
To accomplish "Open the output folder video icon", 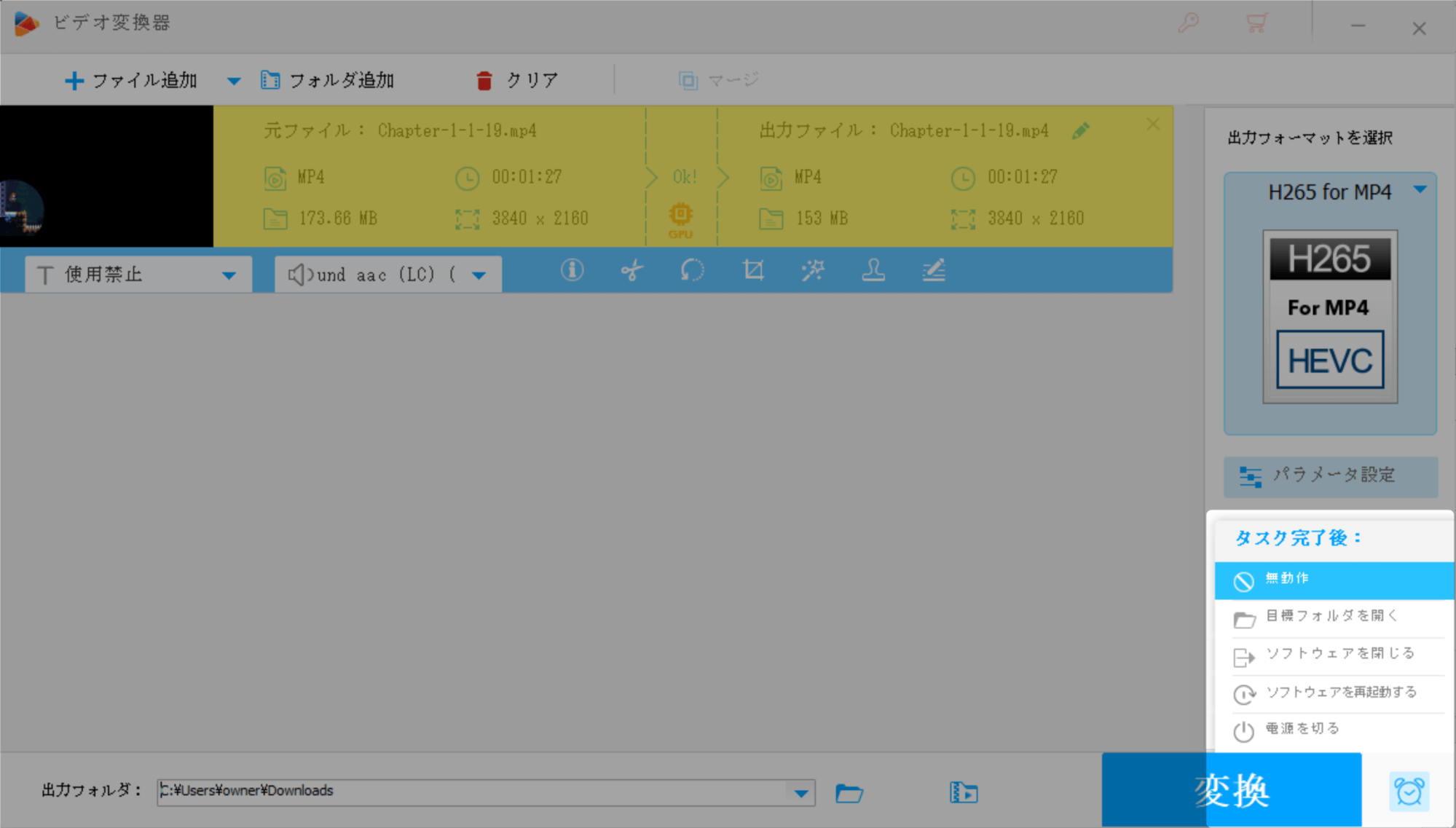I will click(x=964, y=792).
